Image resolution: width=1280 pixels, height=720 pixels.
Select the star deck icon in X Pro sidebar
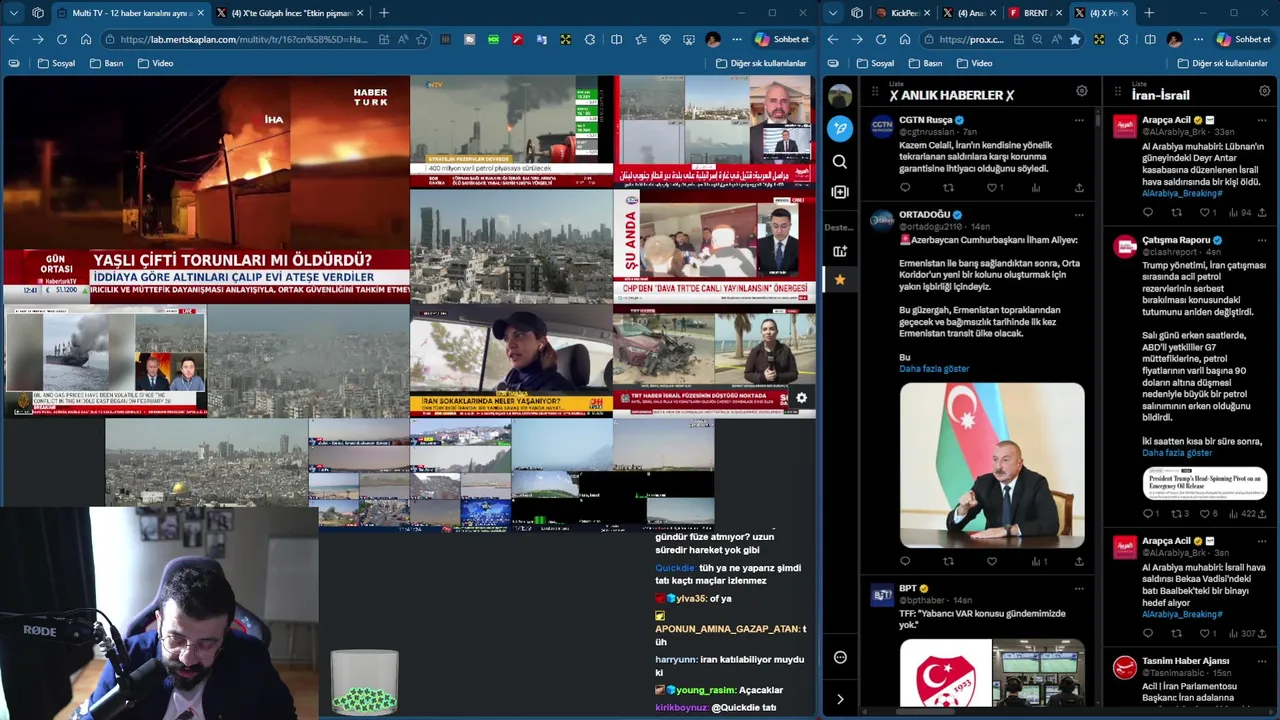840,280
